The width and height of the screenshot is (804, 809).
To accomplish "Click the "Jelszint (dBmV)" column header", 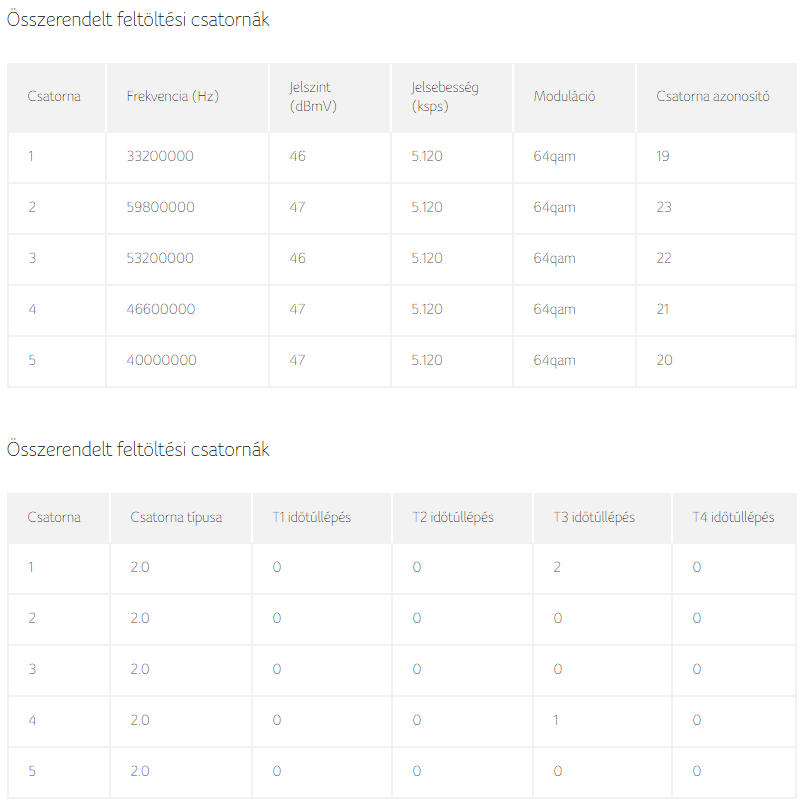I will coord(313,97).
